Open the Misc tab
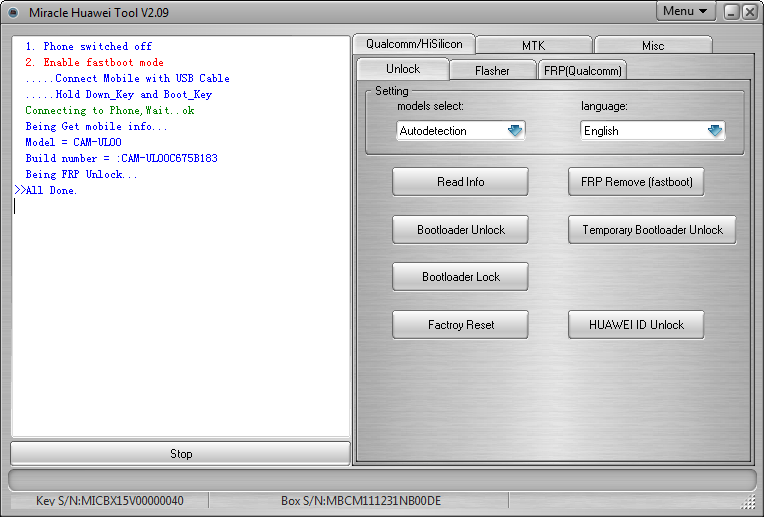764x517 pixels. click(x=653, y=45)
